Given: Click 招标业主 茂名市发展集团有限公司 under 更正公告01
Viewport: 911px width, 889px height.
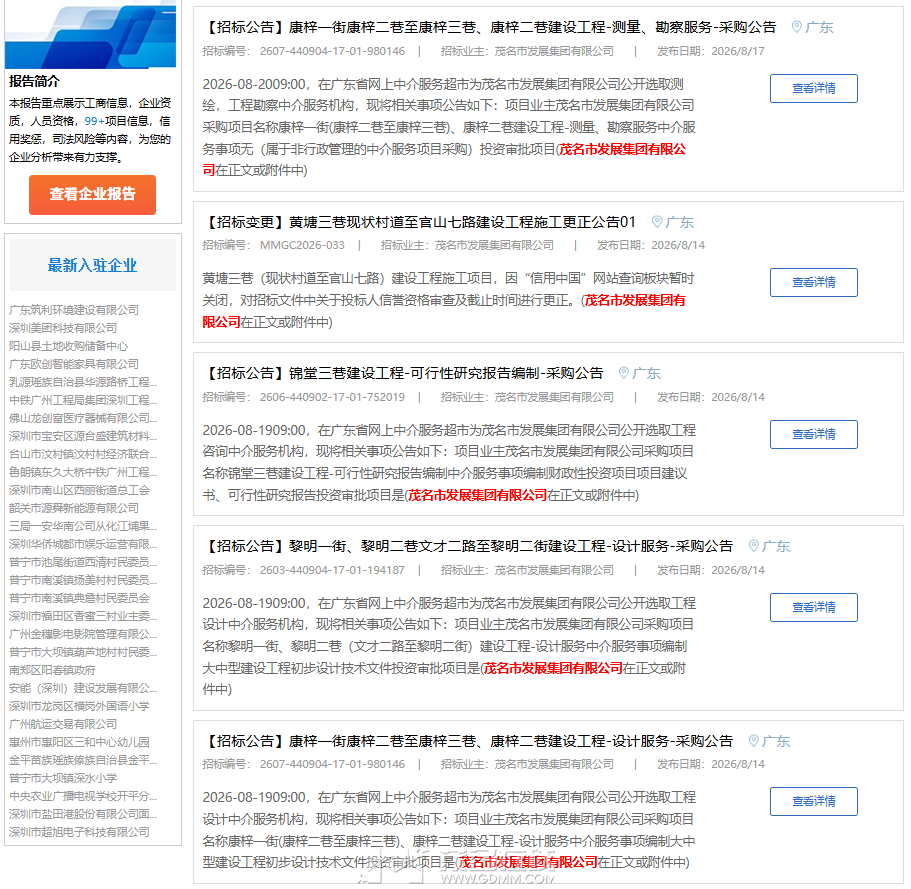Looking at the screenshot, I should pos(467,245).
